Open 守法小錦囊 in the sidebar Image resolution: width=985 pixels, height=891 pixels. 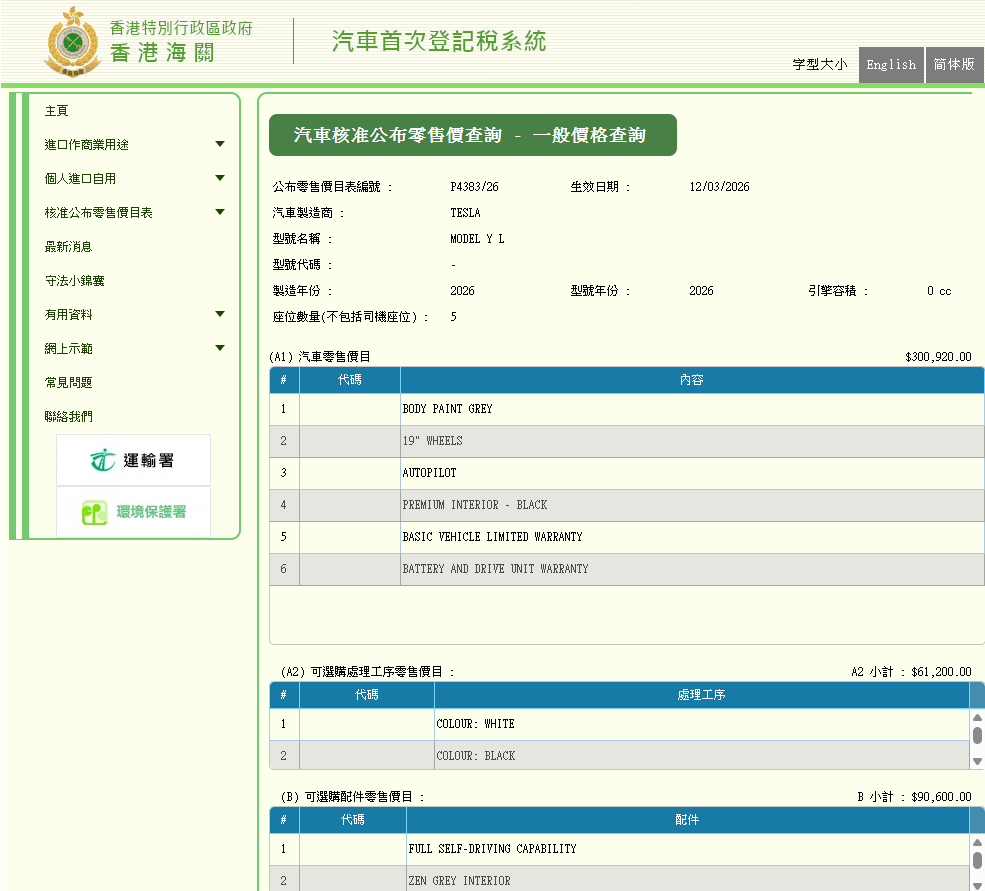pos(75,281)
